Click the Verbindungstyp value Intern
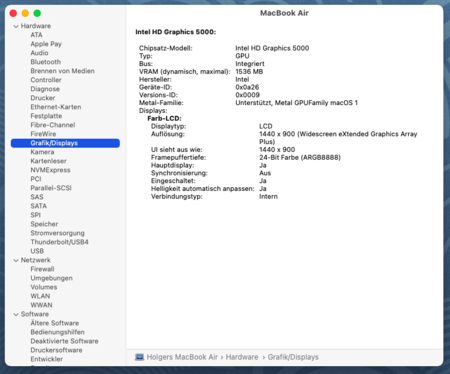 (x=268, y=196)
